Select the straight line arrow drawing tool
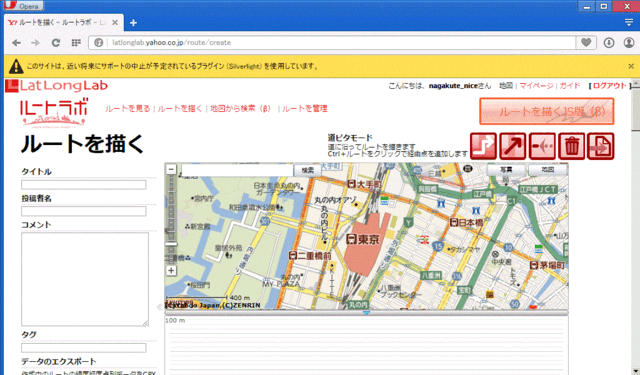This screenshot has height=375, width=640. (513, 146)
